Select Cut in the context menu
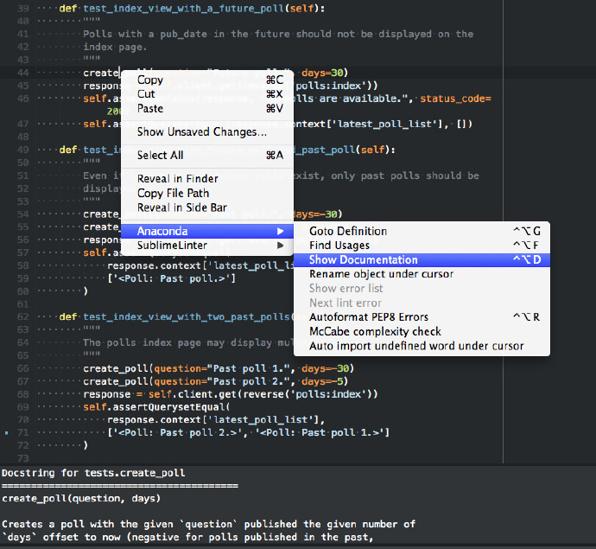This screenshot has width=596, height=549. tap(207, 94)
